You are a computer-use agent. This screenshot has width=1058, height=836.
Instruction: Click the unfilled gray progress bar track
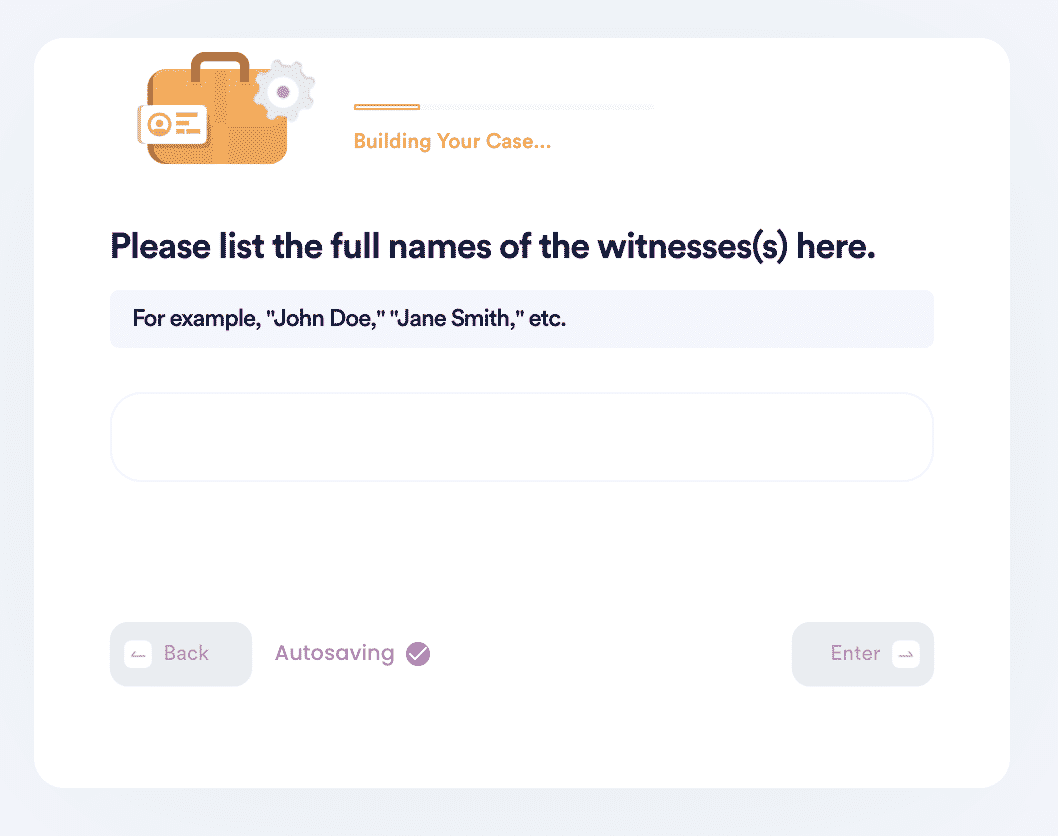click(537, 107)
